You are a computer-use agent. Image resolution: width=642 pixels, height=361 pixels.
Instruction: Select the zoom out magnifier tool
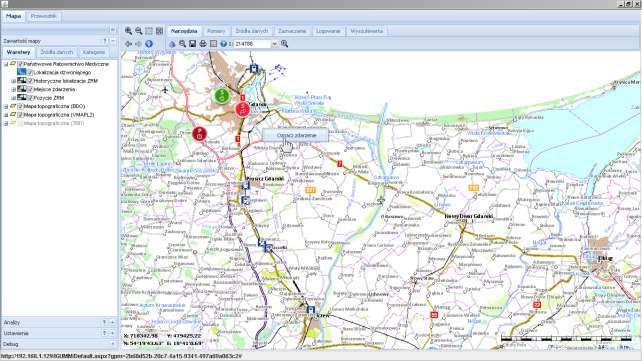tap(139, 31)
